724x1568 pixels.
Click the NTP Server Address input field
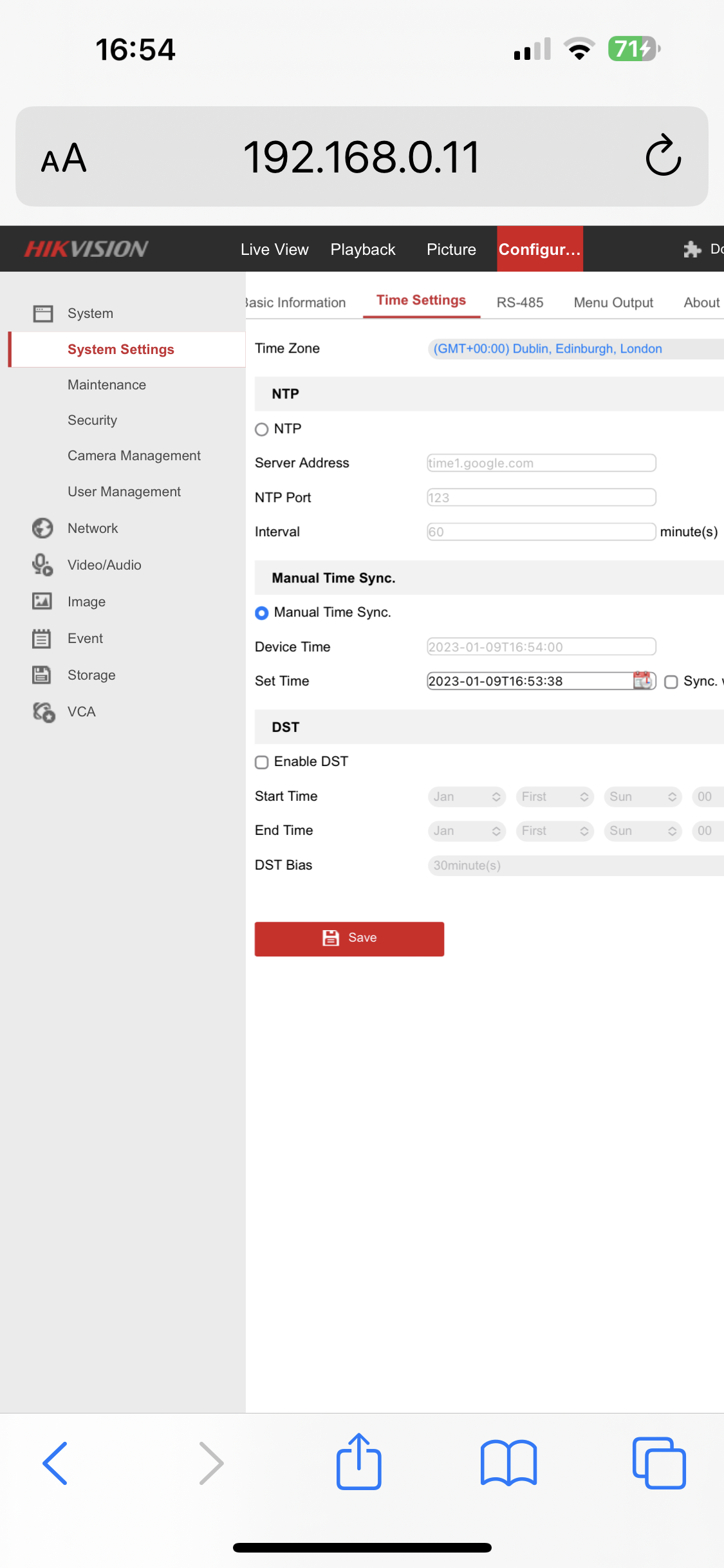tap(541, 463)
